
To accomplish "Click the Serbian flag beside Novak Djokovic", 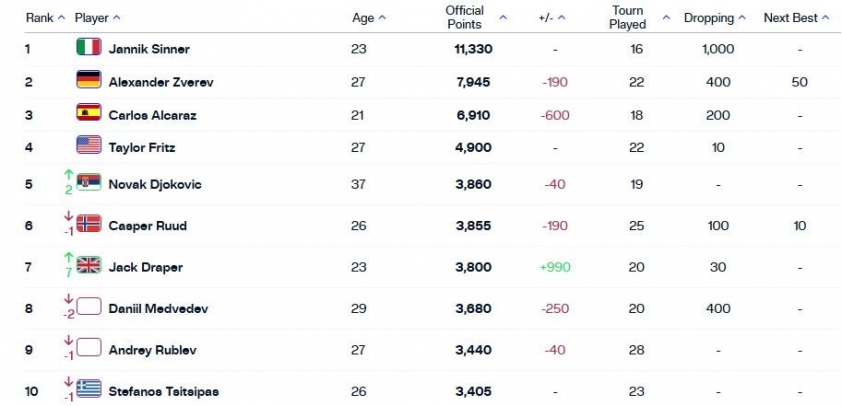I will pos(89,183).
